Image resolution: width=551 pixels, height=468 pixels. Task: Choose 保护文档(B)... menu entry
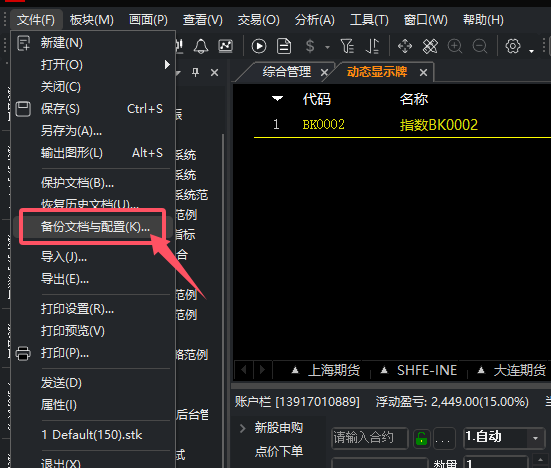pos(93,183)
